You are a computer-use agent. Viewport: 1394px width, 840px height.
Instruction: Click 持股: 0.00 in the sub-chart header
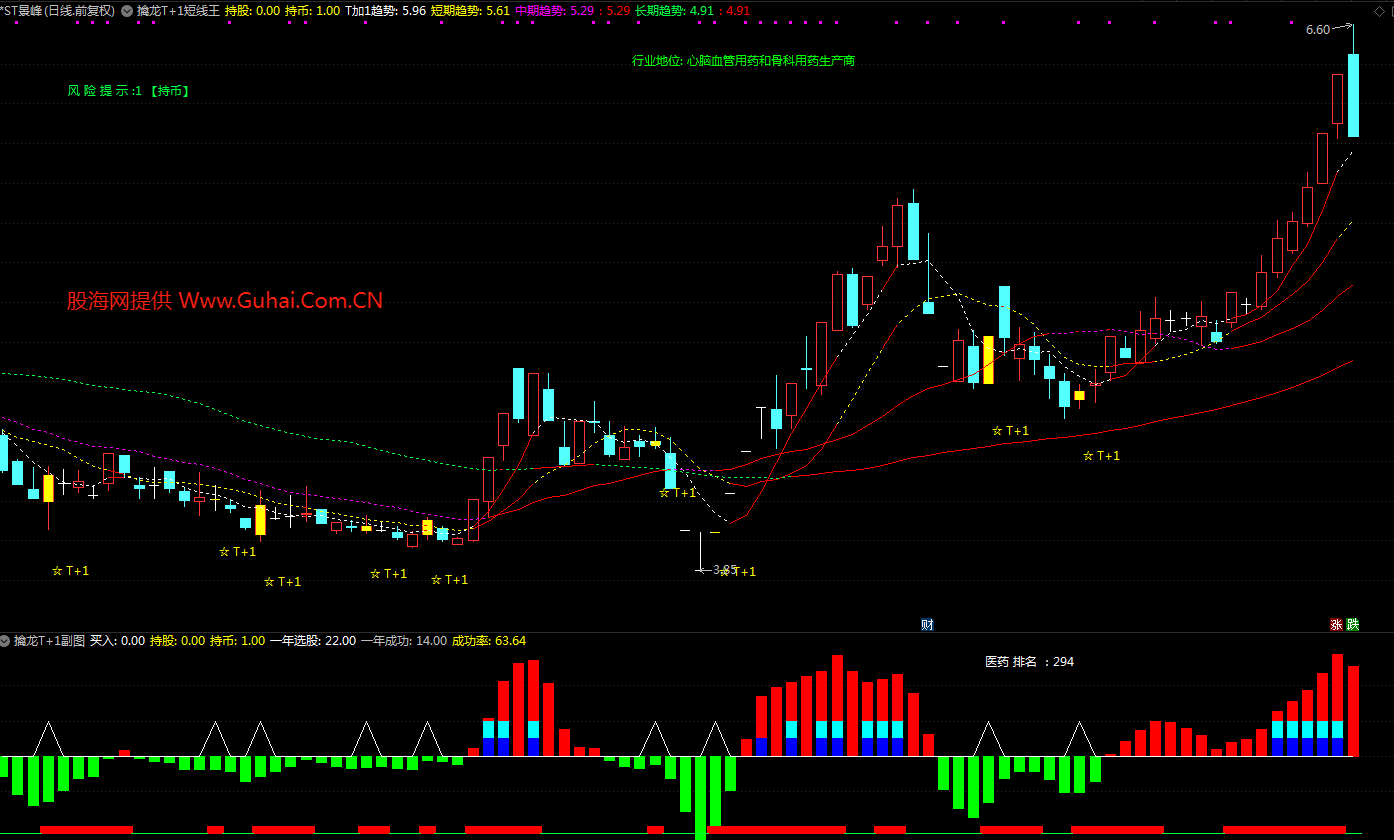177,641
